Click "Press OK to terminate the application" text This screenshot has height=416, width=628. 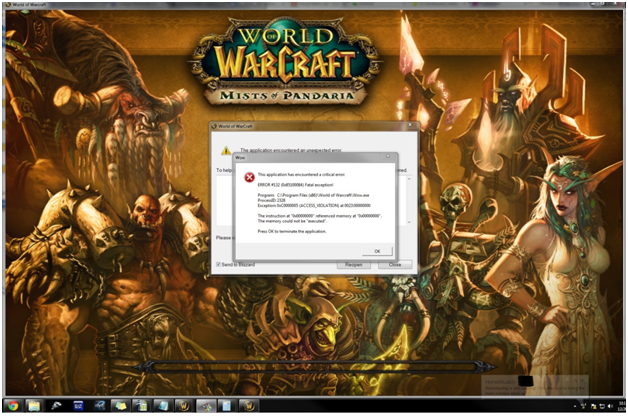(x=292, y=231)
